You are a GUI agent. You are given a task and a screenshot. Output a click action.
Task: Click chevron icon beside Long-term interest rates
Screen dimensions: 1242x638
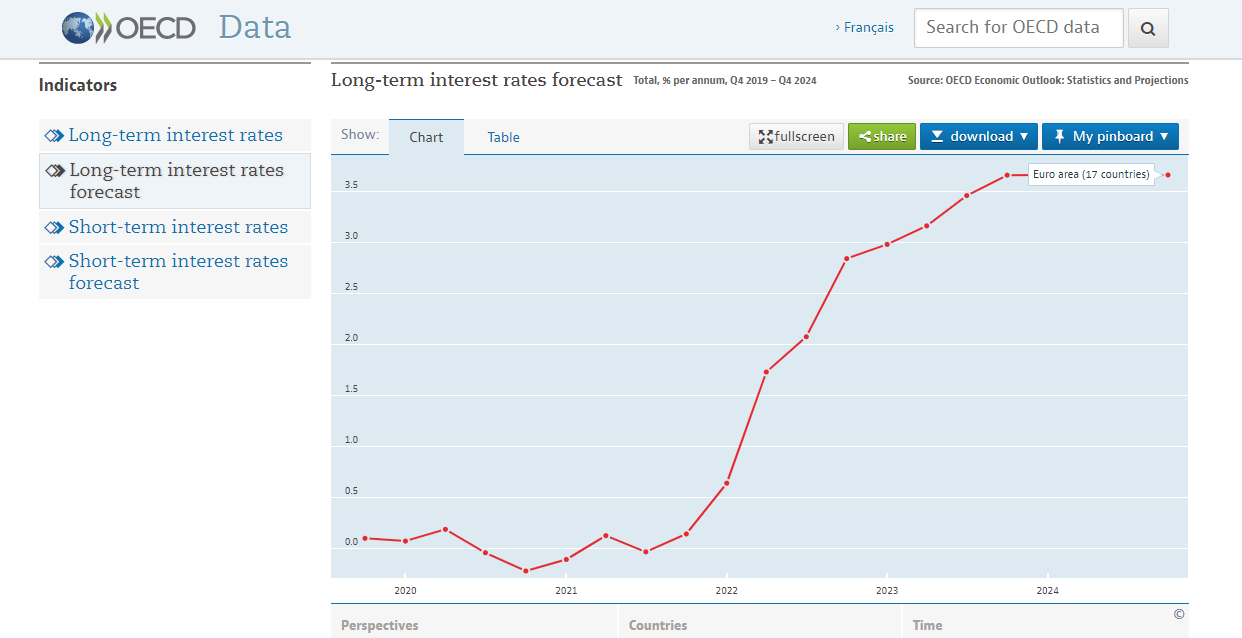click(x=54, y=136)
